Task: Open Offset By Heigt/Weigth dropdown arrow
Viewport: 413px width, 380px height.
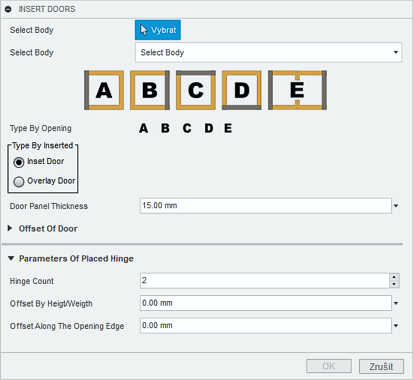Action: click(x=396, y=303)
